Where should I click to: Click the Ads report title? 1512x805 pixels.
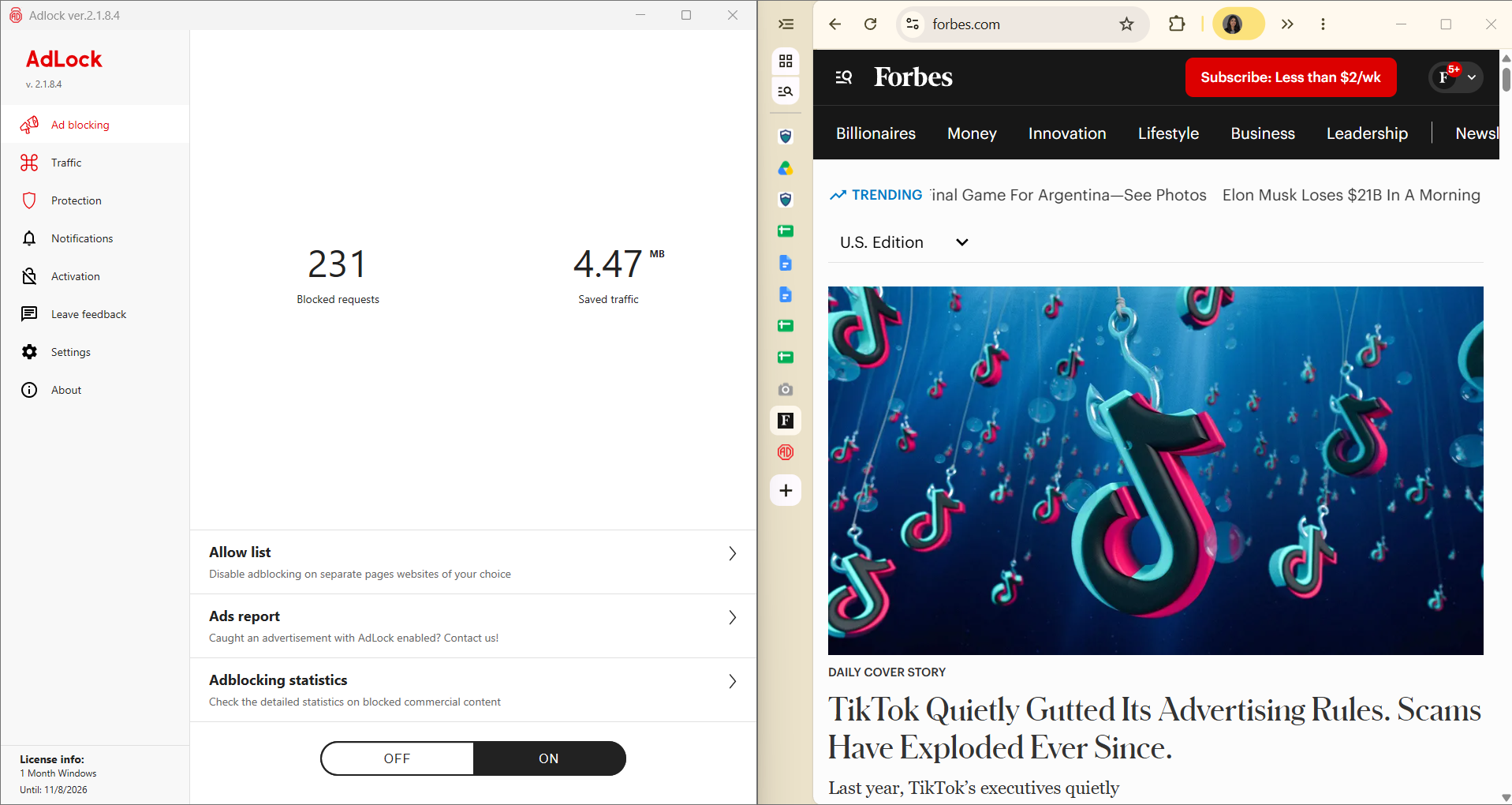245,616
